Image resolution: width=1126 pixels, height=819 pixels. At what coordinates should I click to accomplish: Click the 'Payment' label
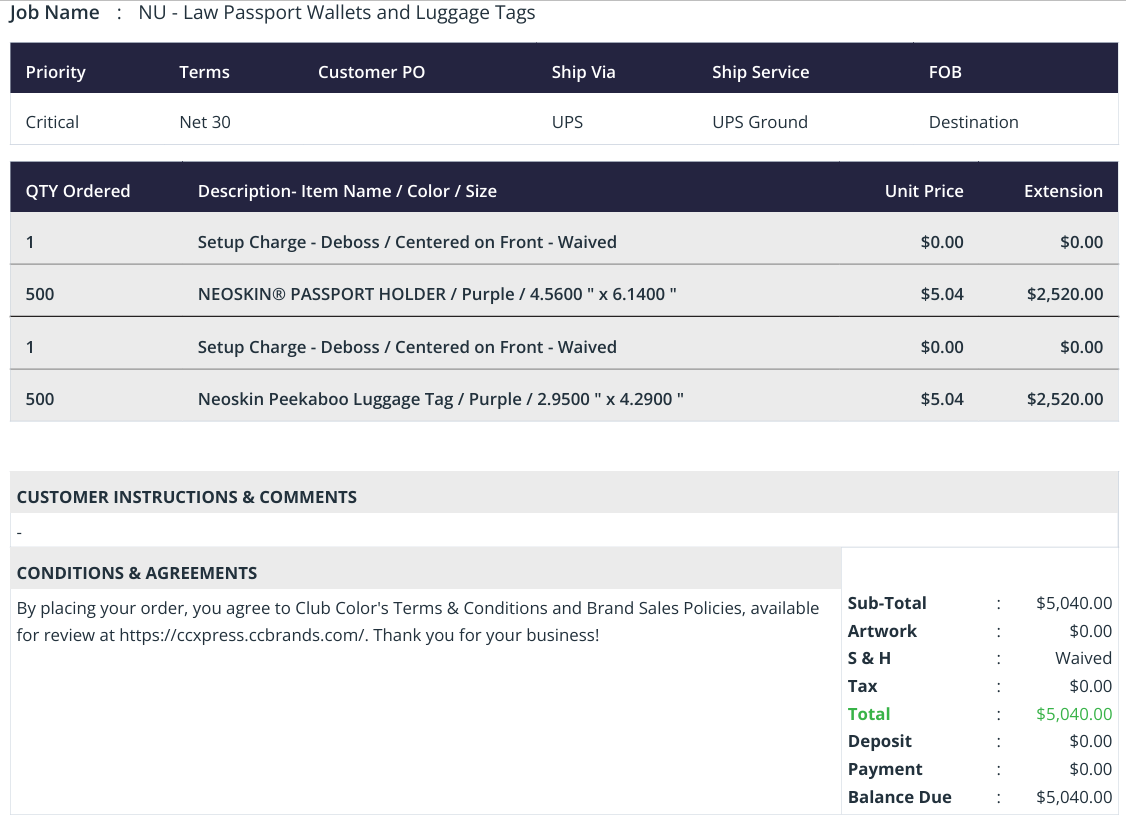pos(885,770)
